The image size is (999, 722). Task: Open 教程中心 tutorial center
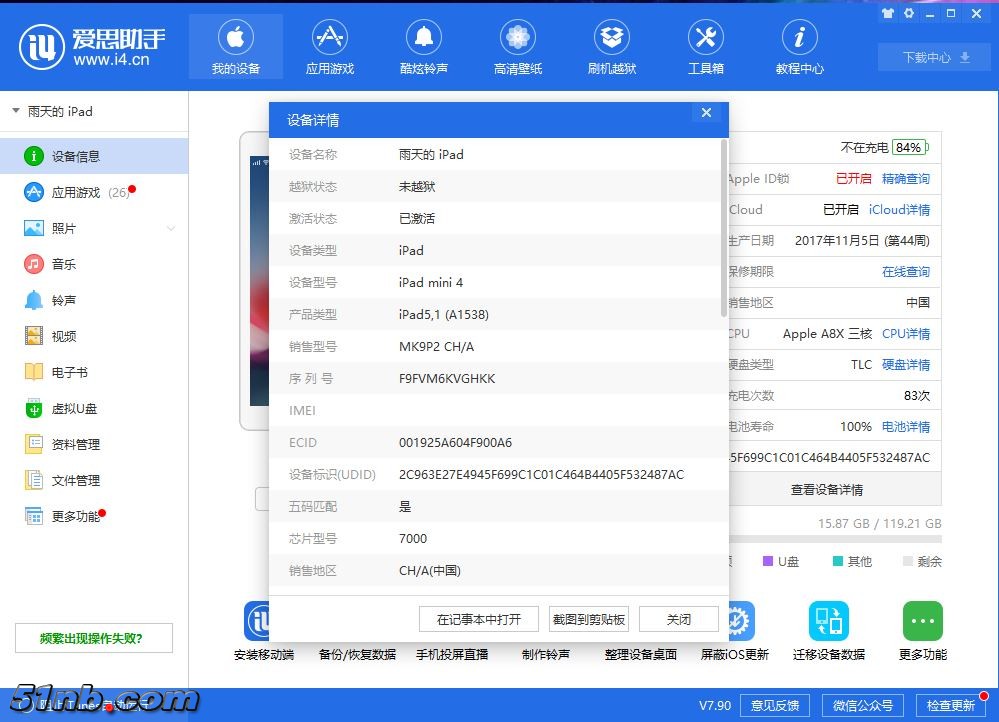coord(799,47)
